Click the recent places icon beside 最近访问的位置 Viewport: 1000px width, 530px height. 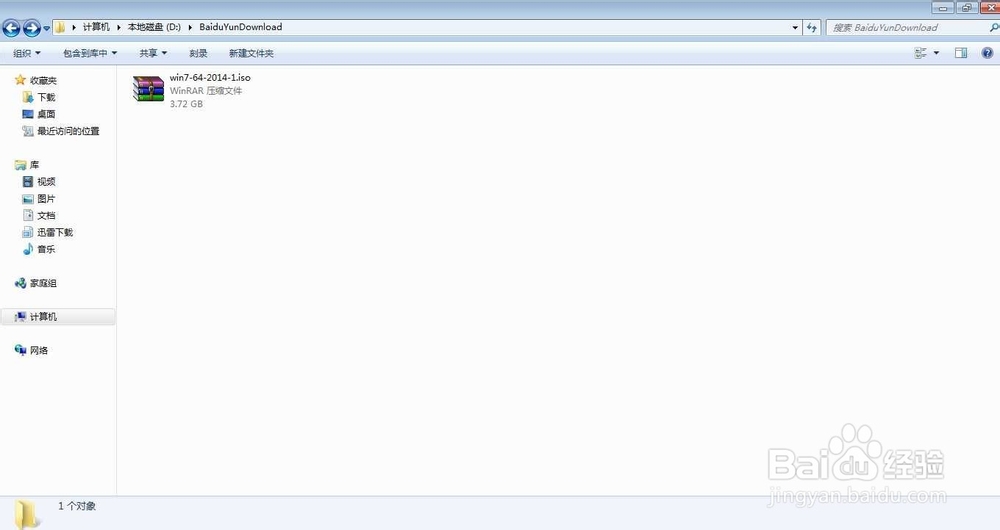(28, 131)
